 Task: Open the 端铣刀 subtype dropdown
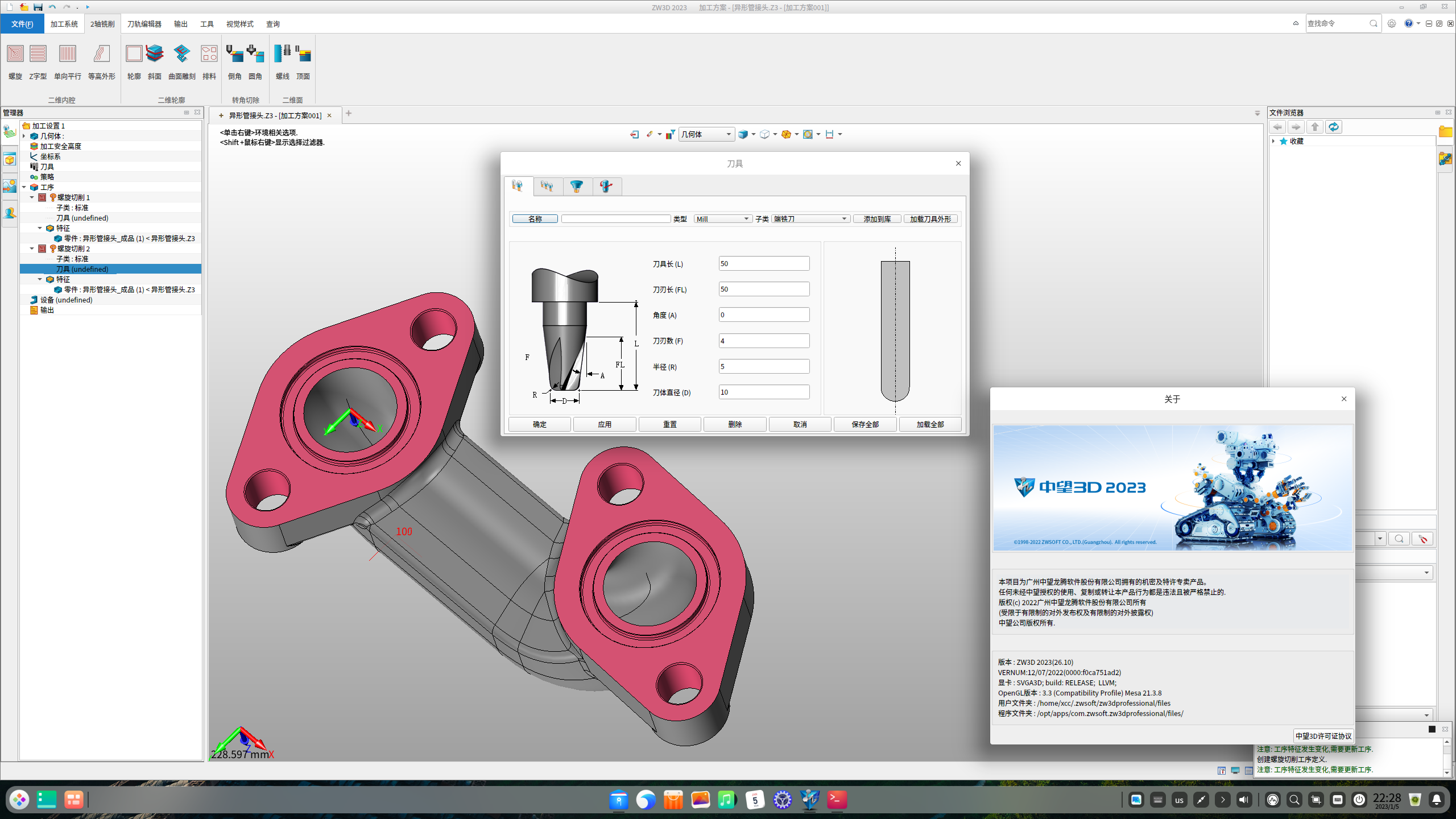(x=810, y=218)
